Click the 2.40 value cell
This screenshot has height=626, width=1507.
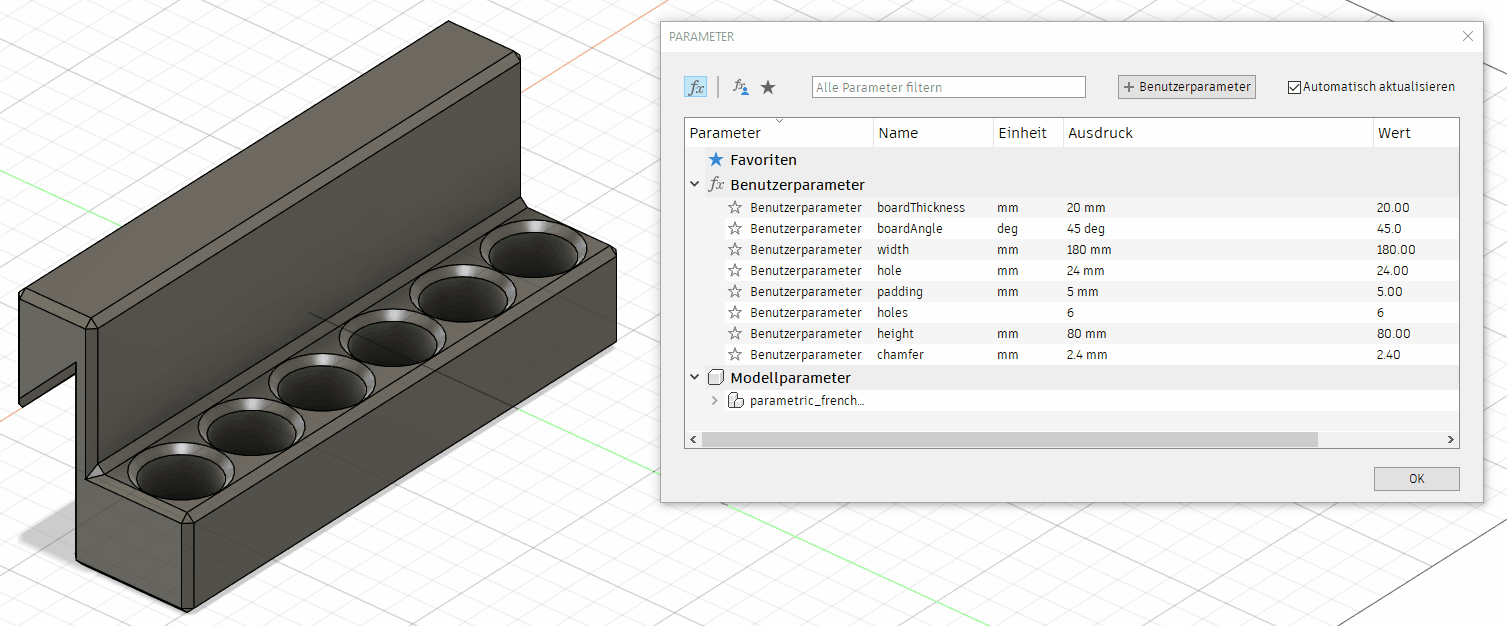tap(1389, 355)
